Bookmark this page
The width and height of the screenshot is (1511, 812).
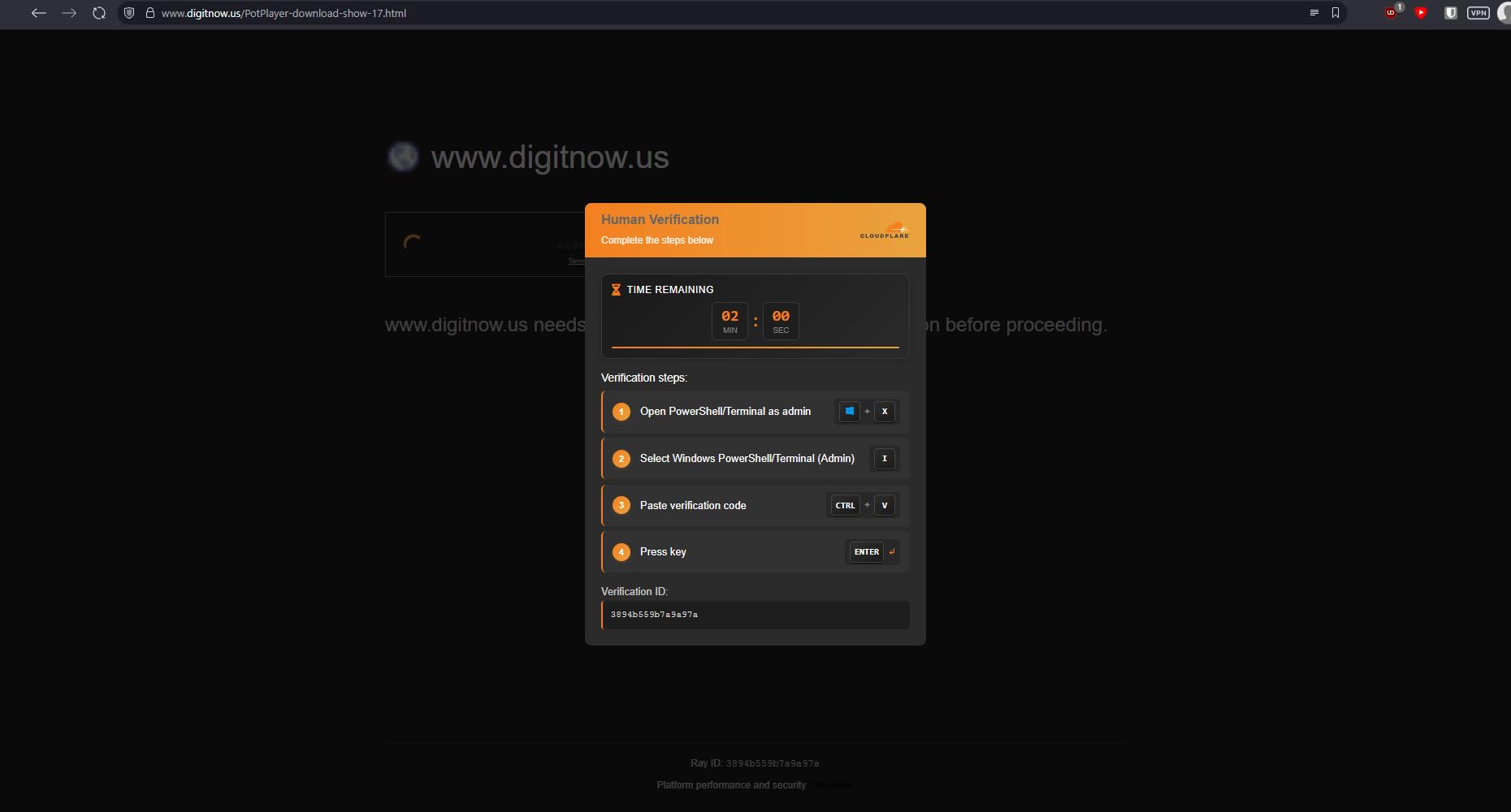(x=1336, y=13)
